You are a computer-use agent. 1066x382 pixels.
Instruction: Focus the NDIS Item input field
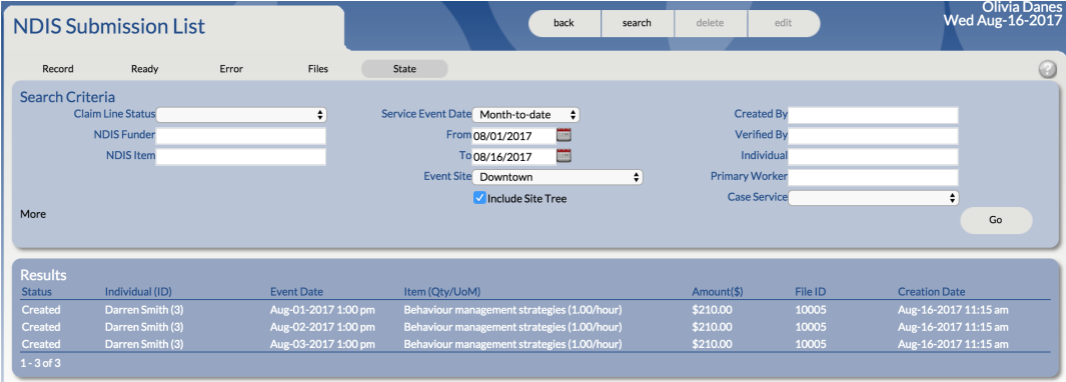click(241, 156)
